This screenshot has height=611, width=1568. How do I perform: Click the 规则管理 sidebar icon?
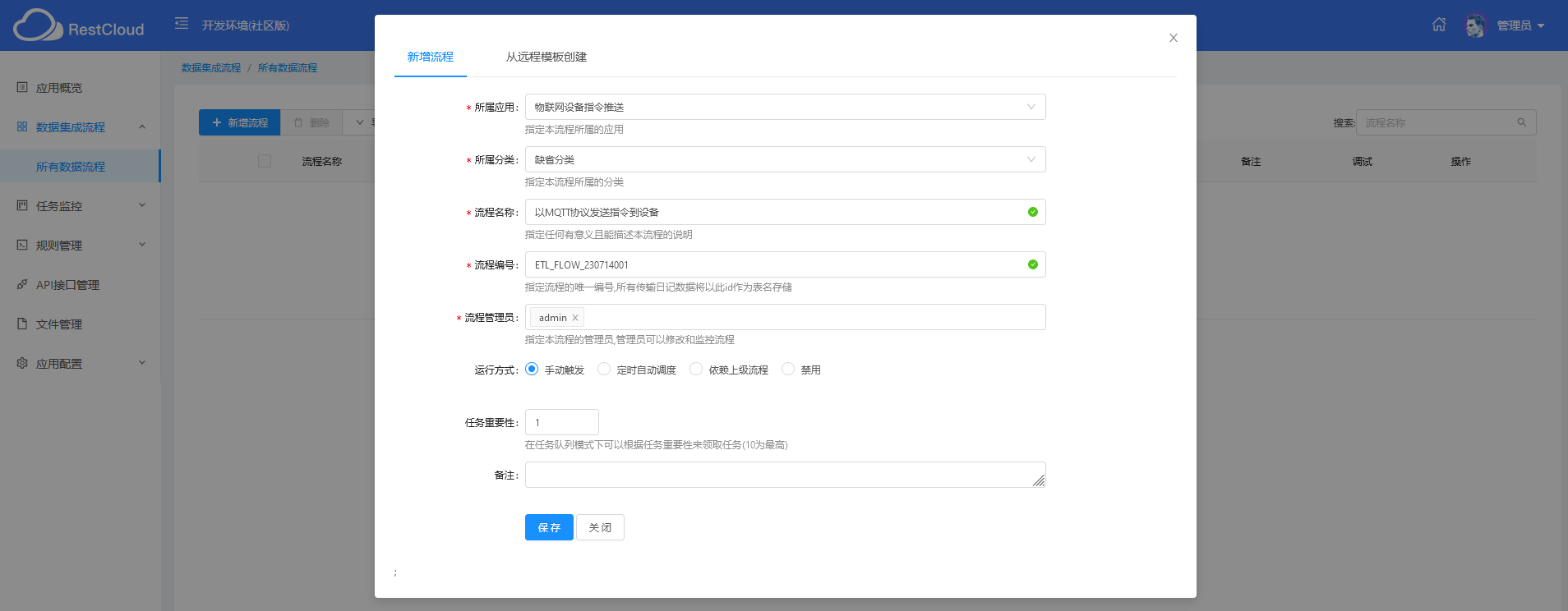tap(22, 245)
